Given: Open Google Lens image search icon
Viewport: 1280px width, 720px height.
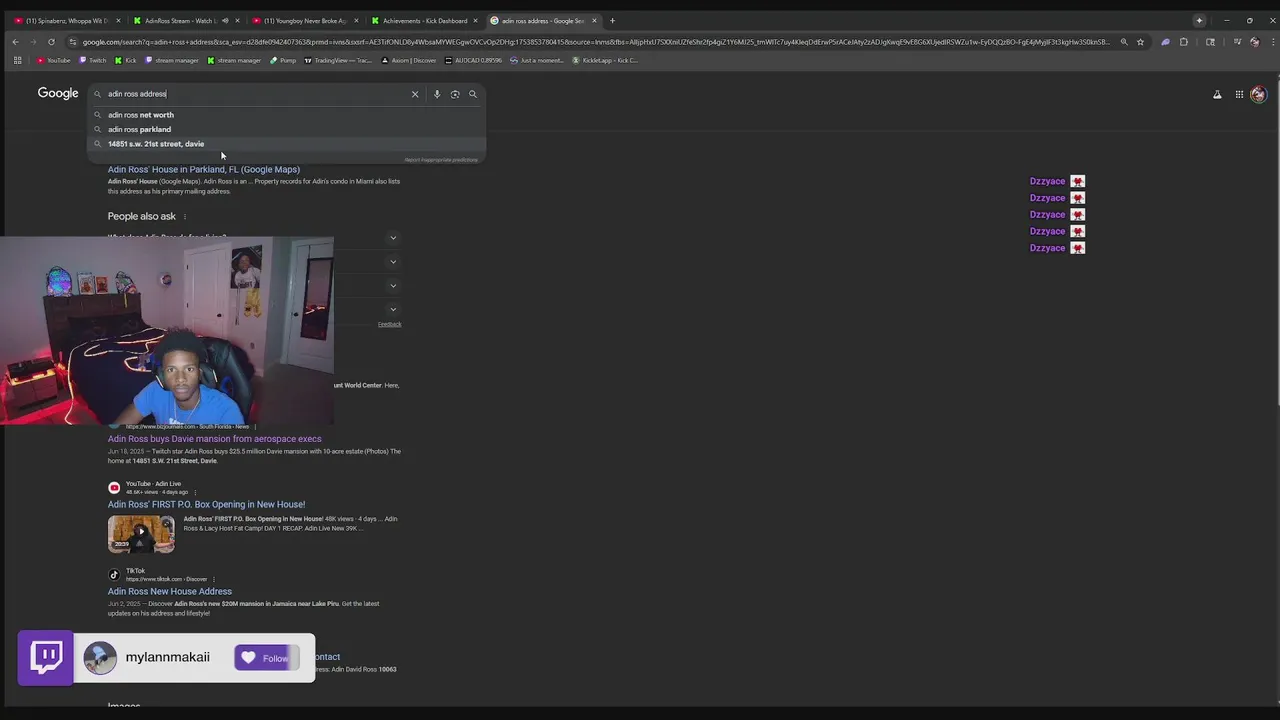Looking at the screenshot, I should coord(455,94).
